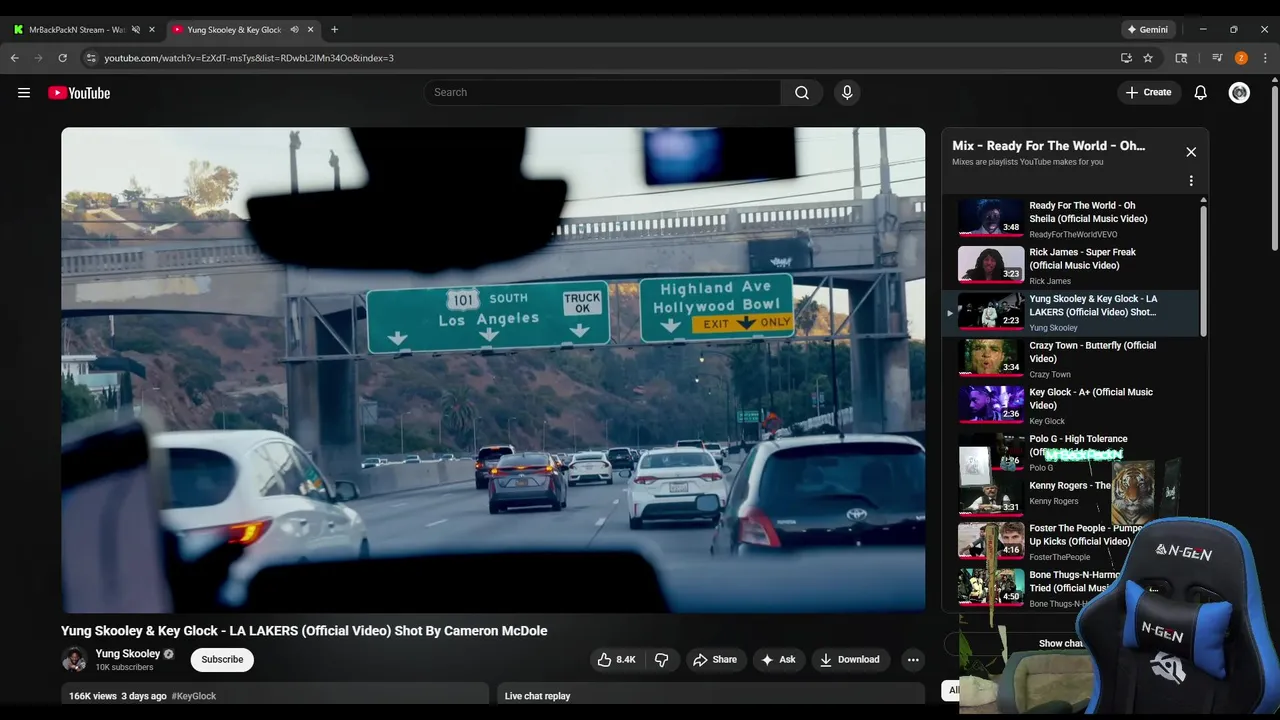Open the Live chat replay panel

click(711, 696)
